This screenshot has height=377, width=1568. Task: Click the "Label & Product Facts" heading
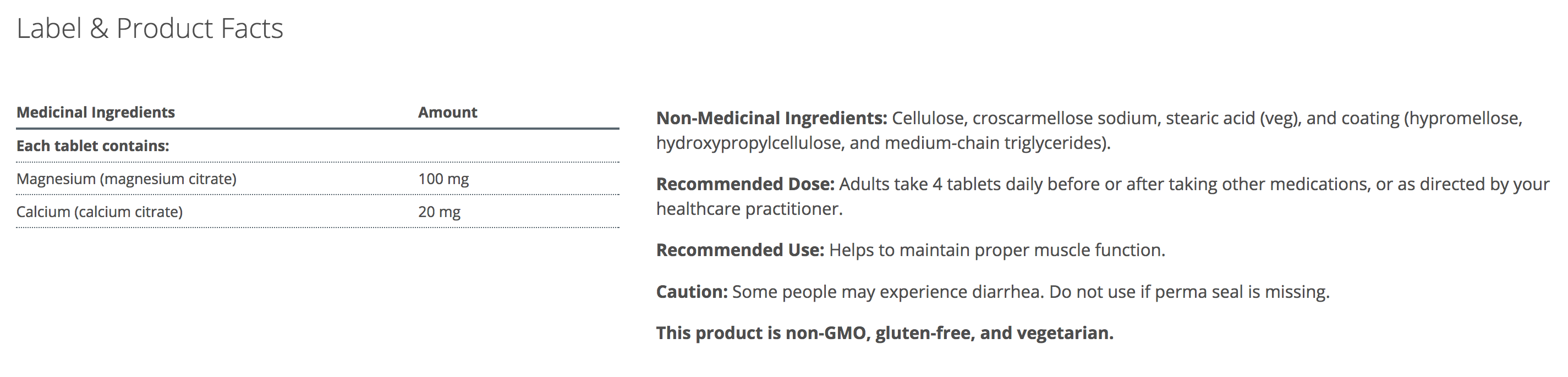click(x=150, y=29)
